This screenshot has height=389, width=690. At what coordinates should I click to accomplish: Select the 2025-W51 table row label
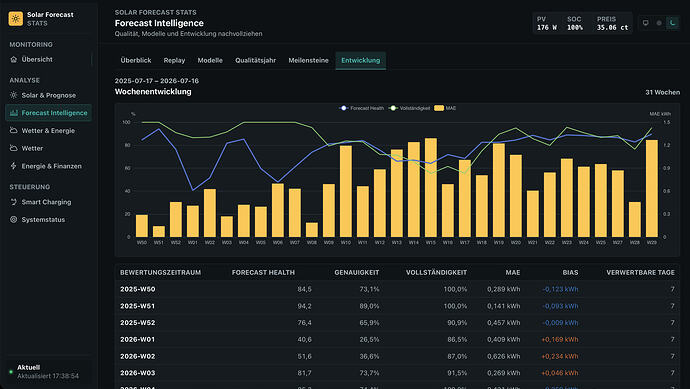(x=137, y=306)
